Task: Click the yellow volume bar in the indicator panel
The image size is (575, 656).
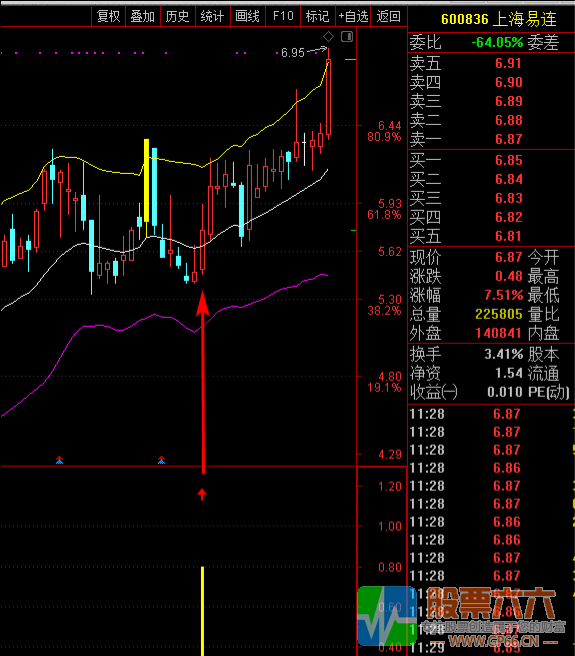Action: pyautogui.click(x=203, y=611)
